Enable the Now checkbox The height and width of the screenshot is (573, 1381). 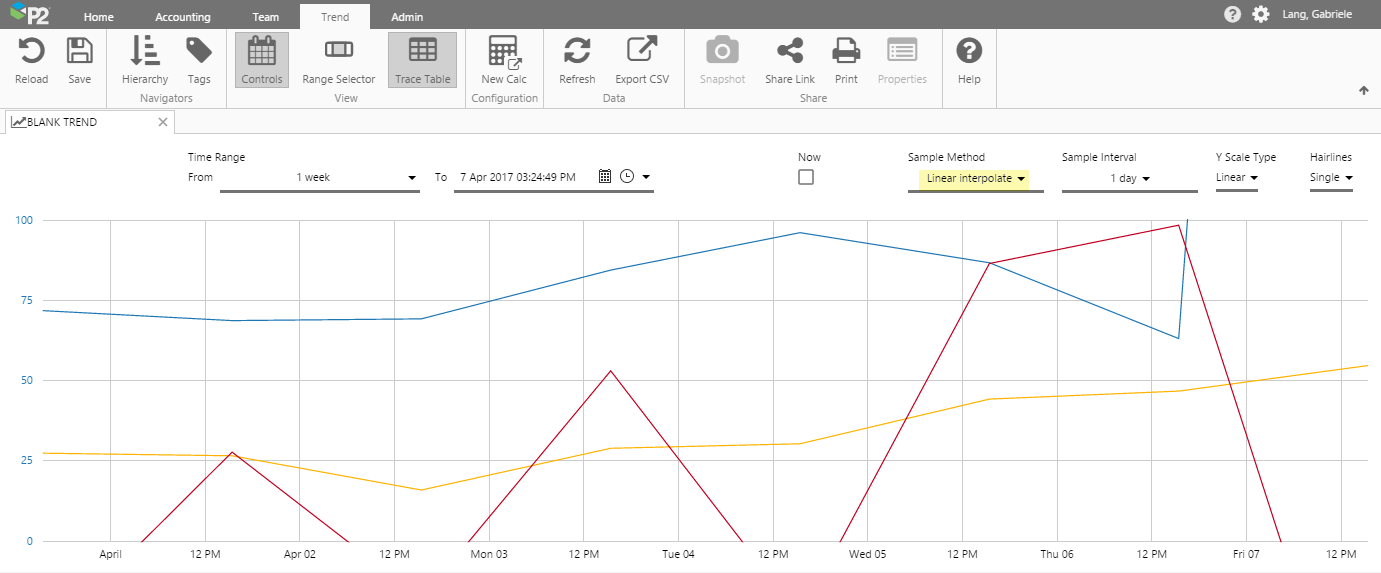pyautogui.click(x=806, y=177)
